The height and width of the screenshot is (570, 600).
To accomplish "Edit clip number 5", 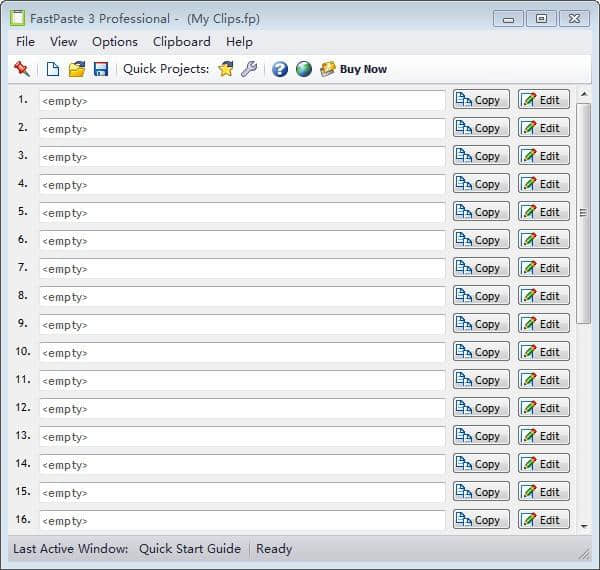I will pyautogui.click(x=544, y=212).
